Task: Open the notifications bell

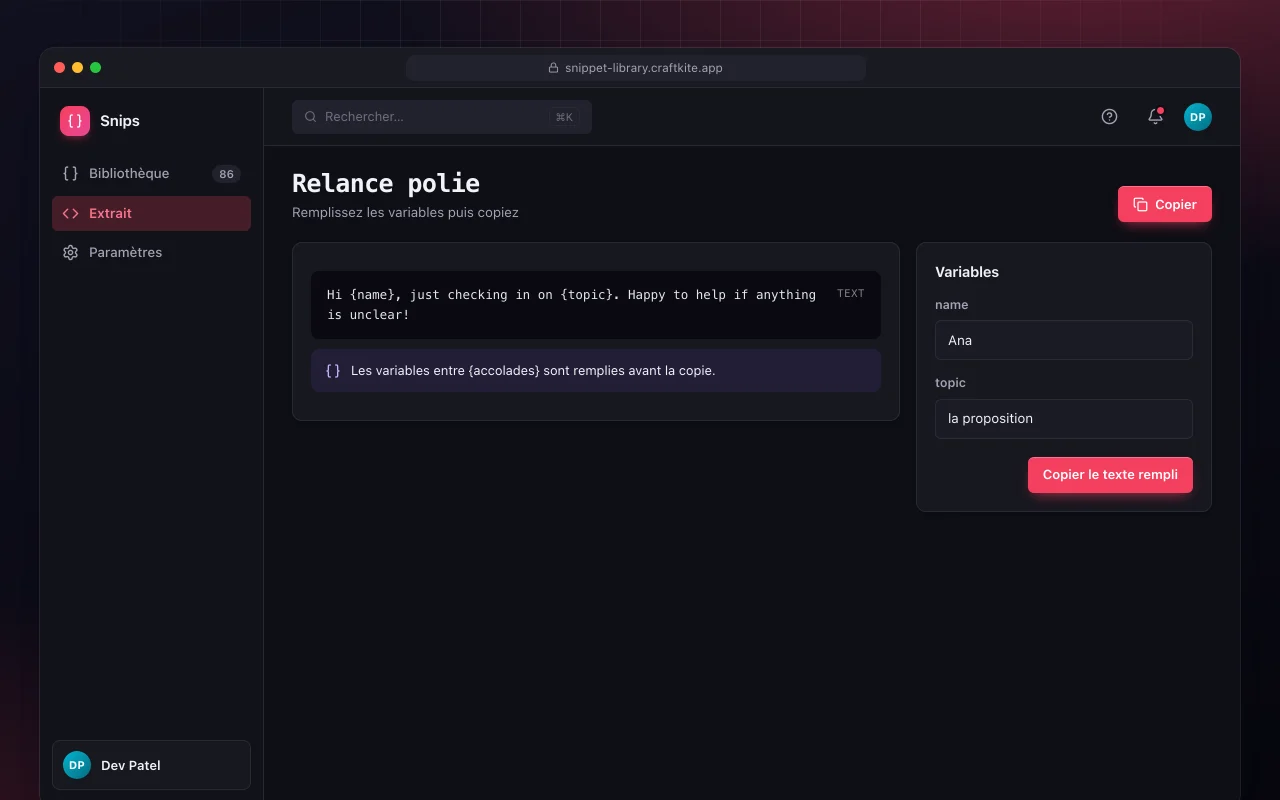Action: (1155, 117)
